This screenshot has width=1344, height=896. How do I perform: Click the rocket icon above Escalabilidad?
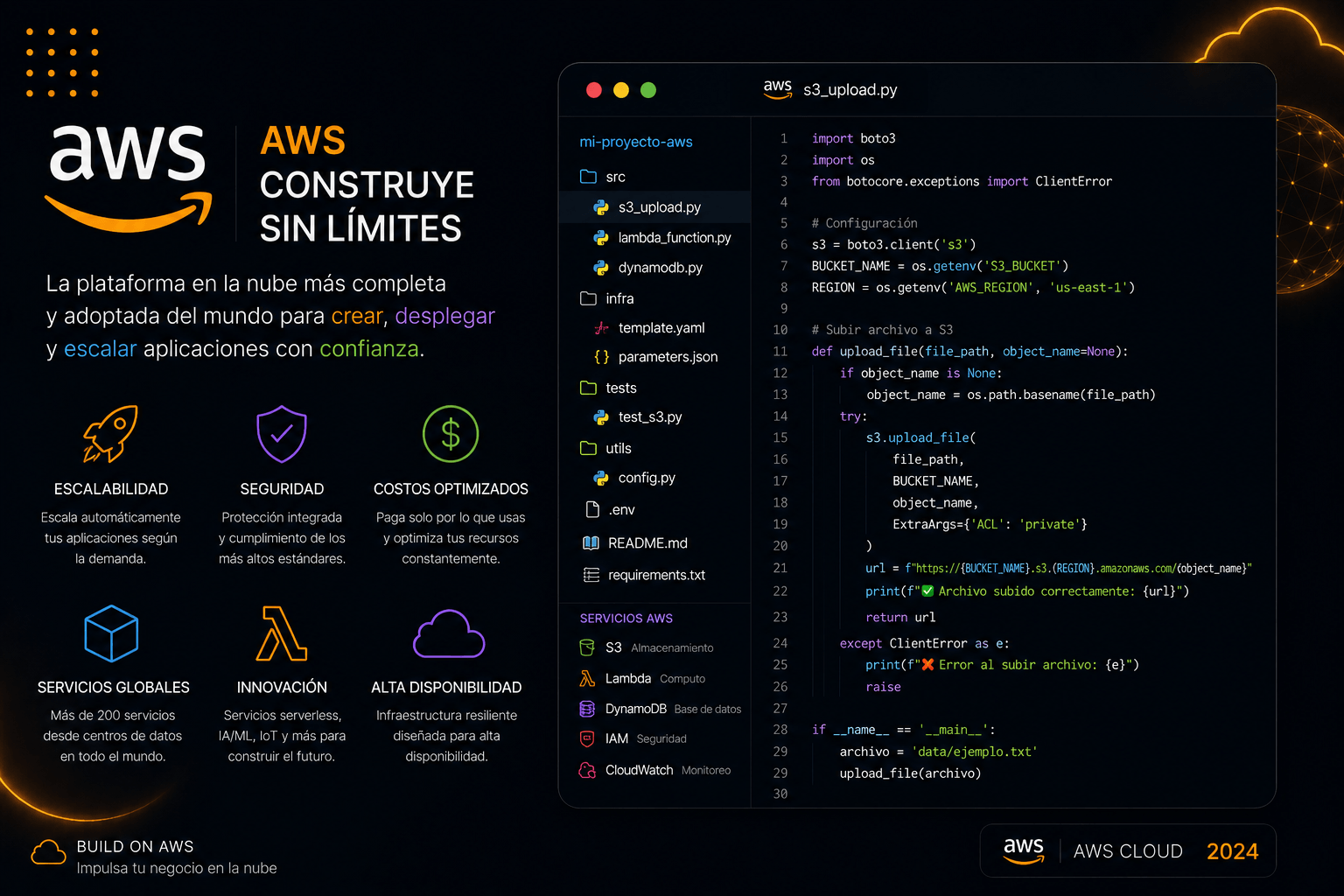[110, 433]
